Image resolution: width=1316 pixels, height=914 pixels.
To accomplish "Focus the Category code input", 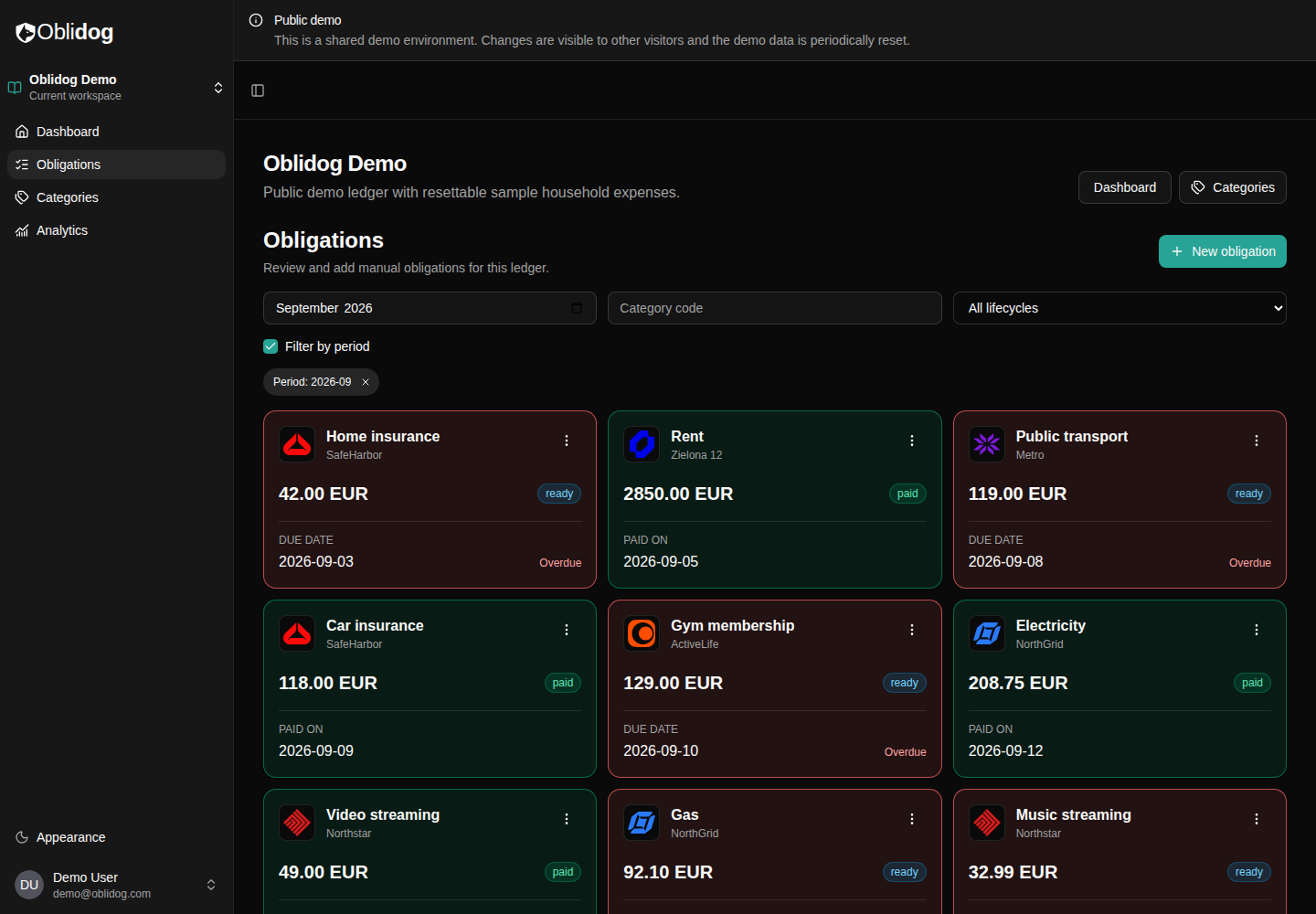I will coord(775,308).
